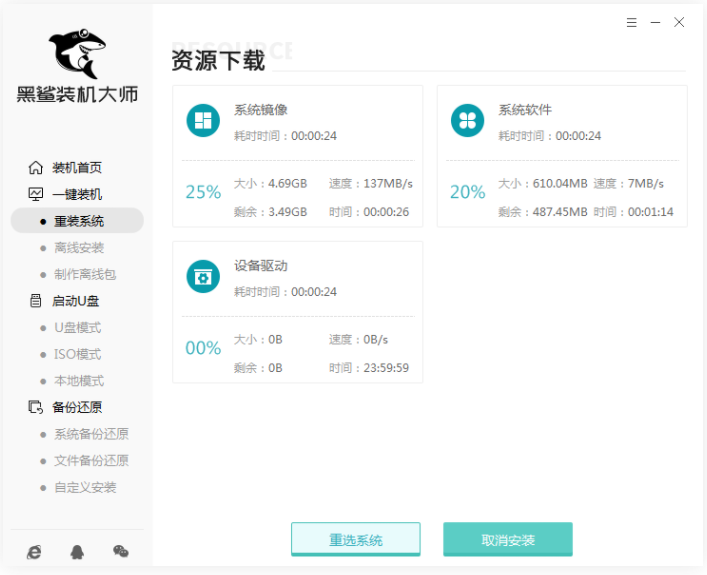Switch to ISO模式
The height and width of the screenshot is (575, 707).
tap(77, 354)
